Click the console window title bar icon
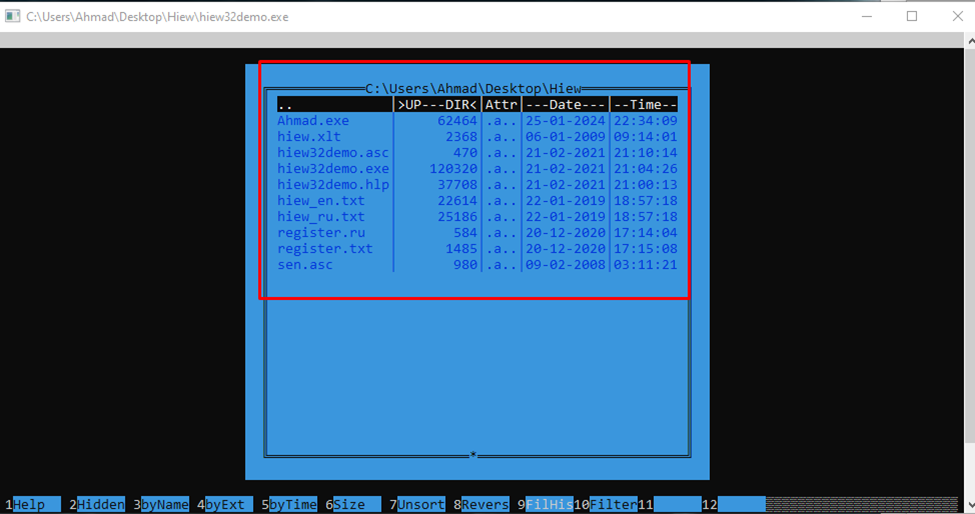The height and width of the screenshot is (514, 975). [12, 16]
